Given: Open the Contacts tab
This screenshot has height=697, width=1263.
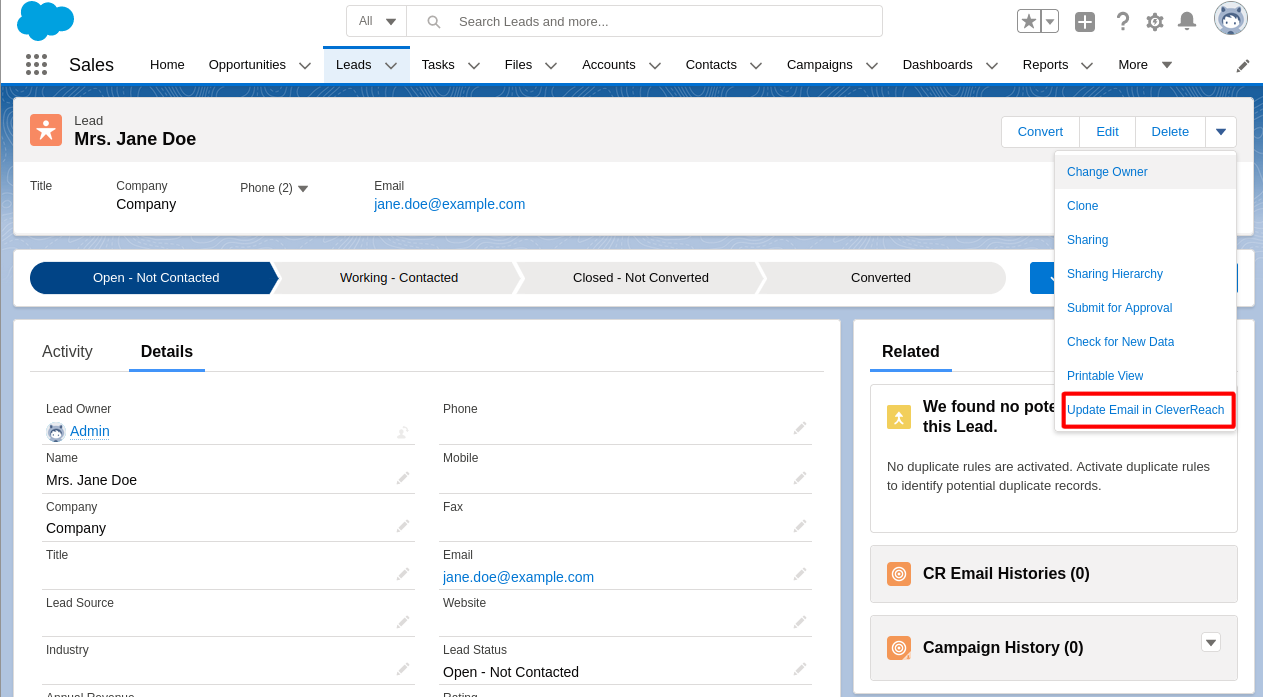Looking at the screenshot, I should [711, 65].
